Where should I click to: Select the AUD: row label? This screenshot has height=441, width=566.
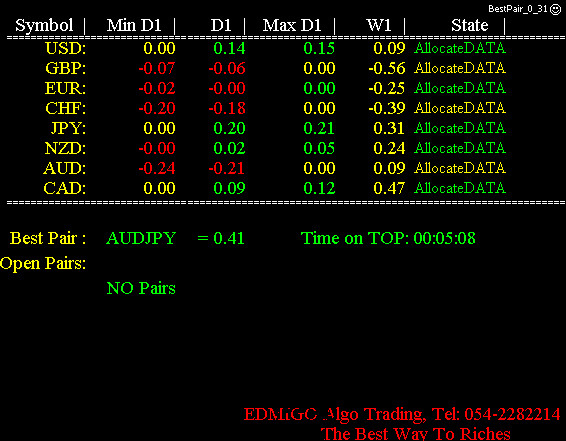pos(65,169)
